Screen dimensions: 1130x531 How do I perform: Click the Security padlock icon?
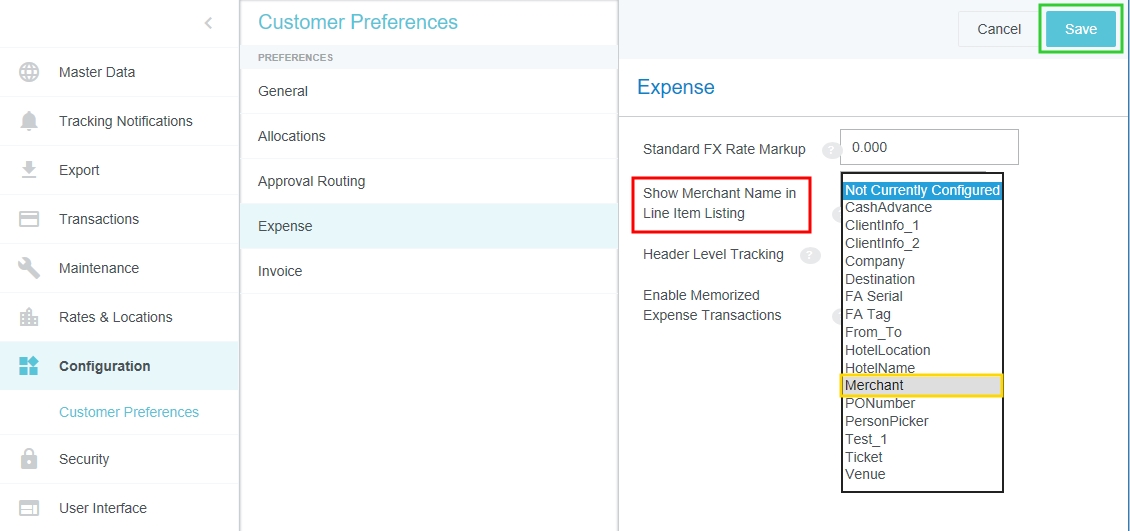tap(29, 459)
